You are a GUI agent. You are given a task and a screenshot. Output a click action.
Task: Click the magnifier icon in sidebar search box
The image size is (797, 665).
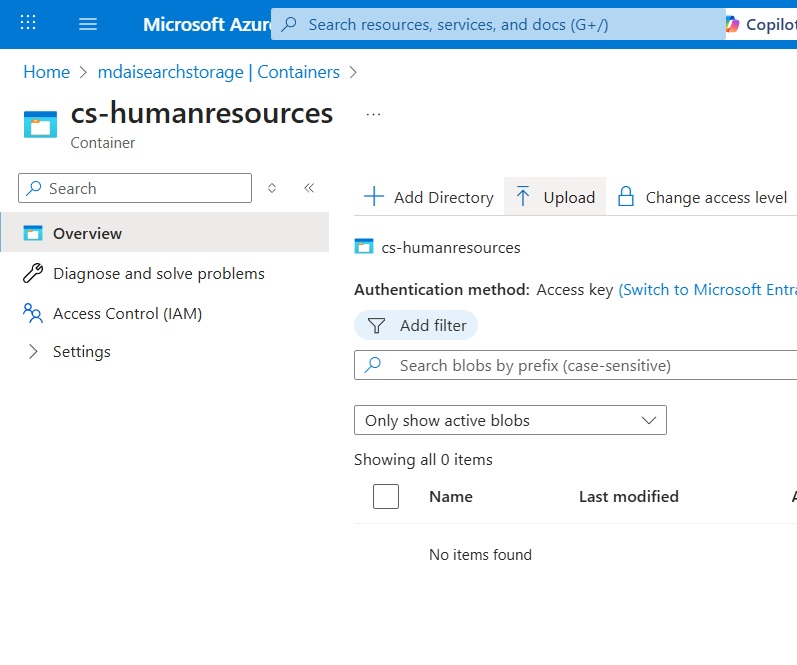pyautogui.click(x=34, y=188)
